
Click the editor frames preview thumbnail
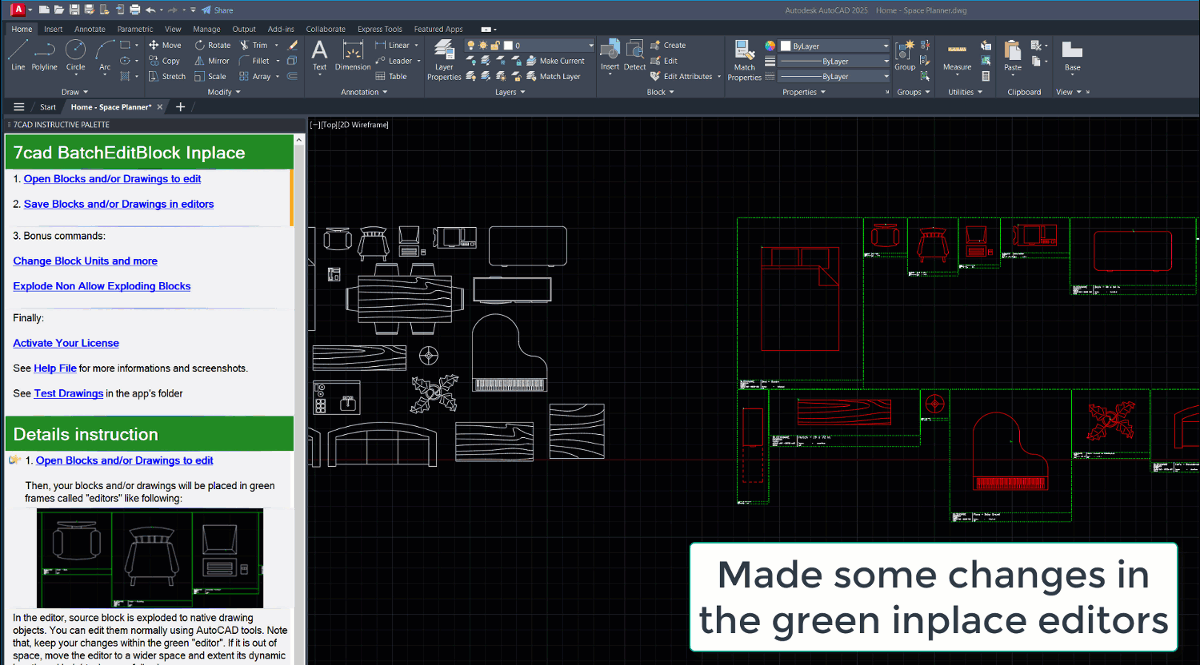click(x=150, y=557)
